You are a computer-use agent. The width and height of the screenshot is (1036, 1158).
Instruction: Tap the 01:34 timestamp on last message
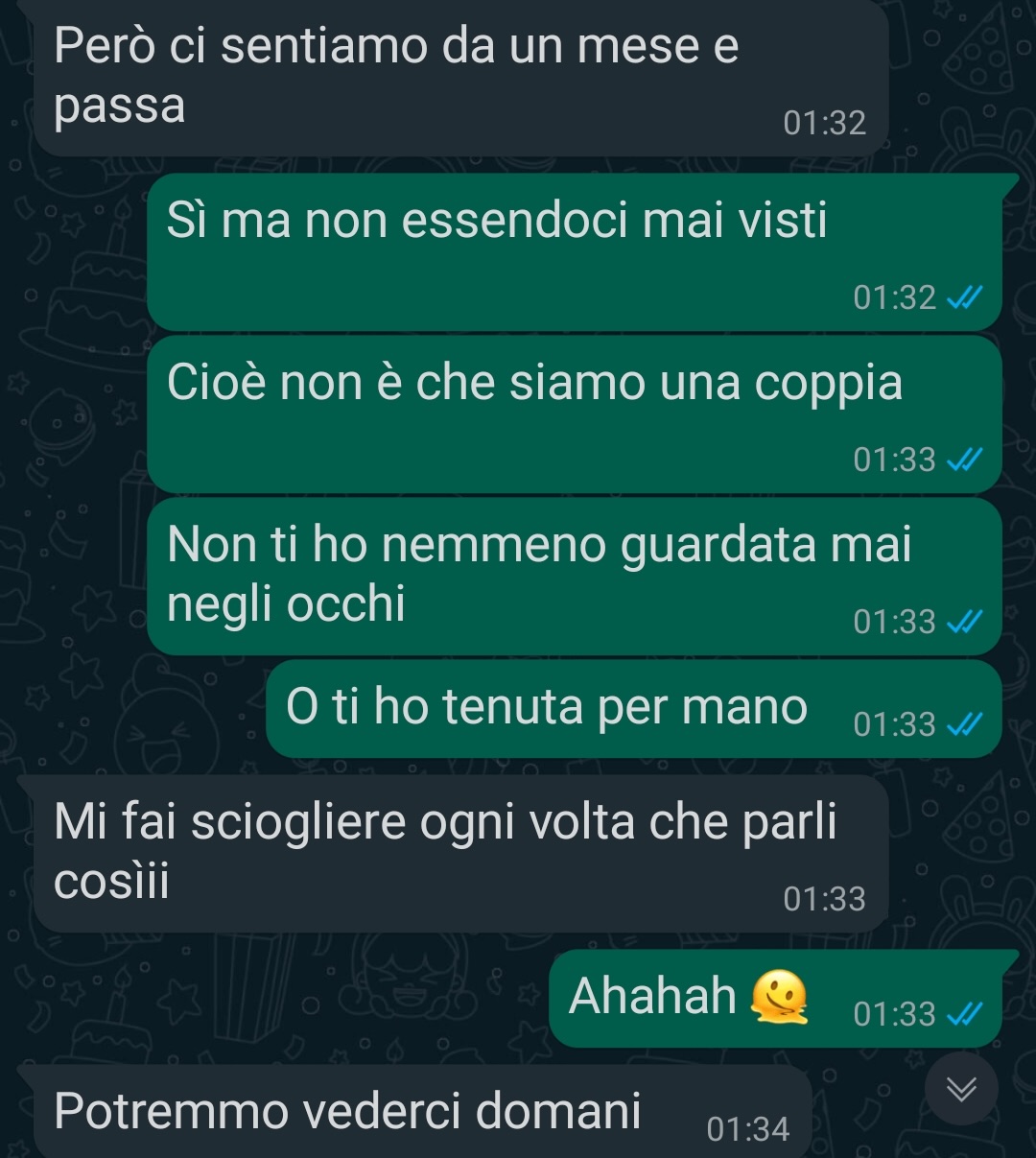[x=748, y=1129]
